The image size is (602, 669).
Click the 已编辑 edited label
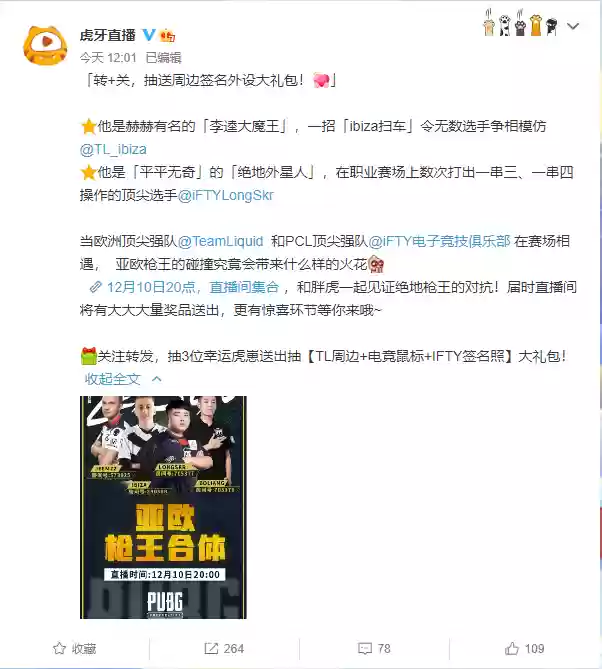pyautogui.click(x=163, y=58)
